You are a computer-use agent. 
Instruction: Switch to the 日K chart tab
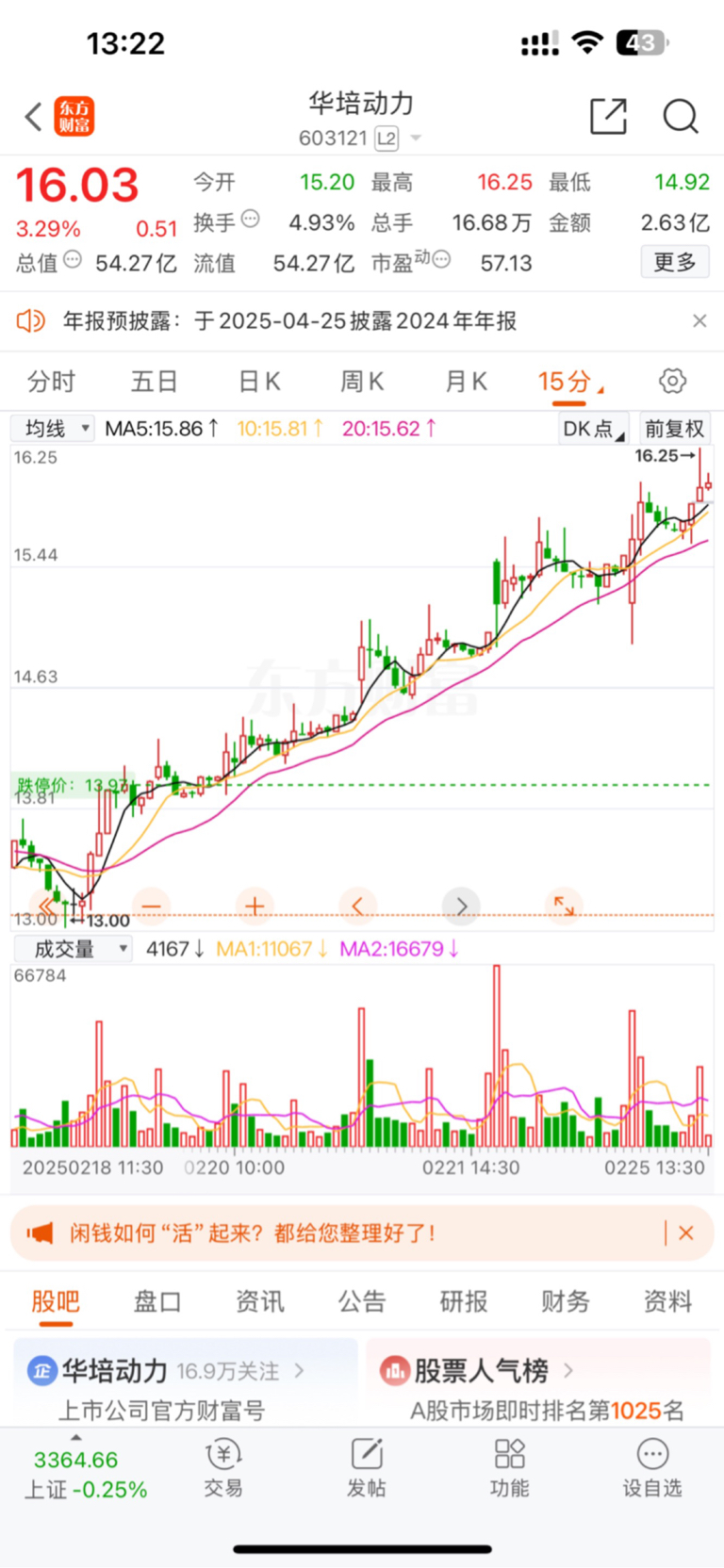(259, 382)
